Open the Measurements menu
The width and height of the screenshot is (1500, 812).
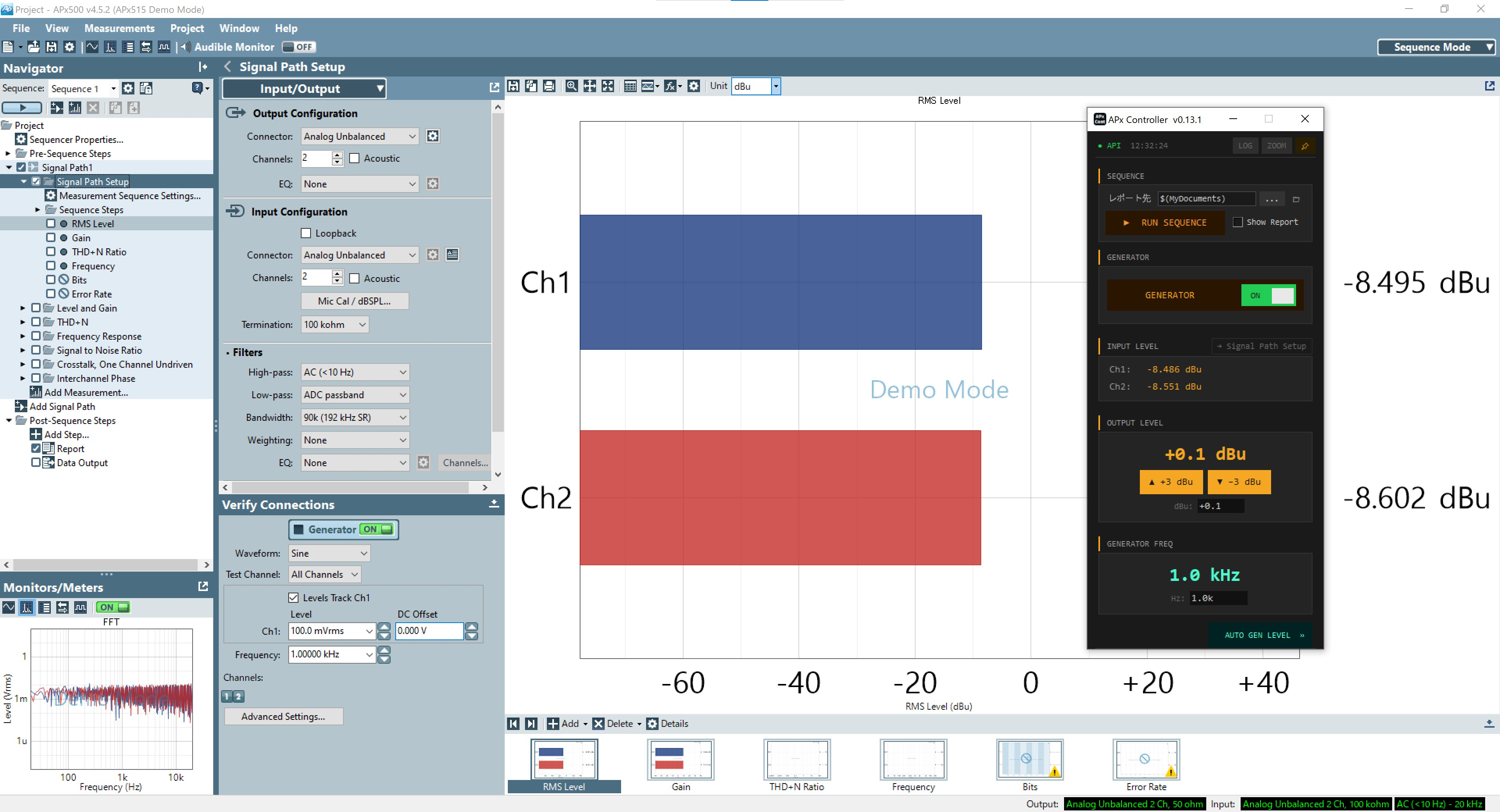tap(120, 28)
